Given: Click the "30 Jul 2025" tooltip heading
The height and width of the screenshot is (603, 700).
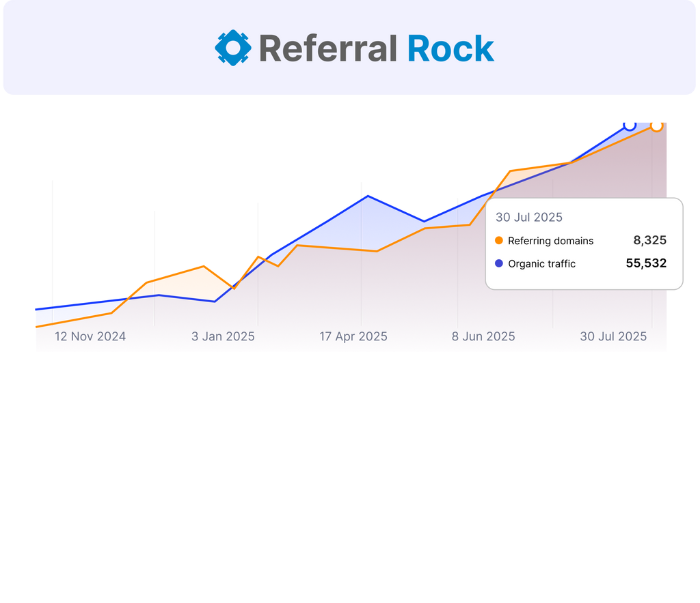Looking at the screenshot, I should 529,217.
